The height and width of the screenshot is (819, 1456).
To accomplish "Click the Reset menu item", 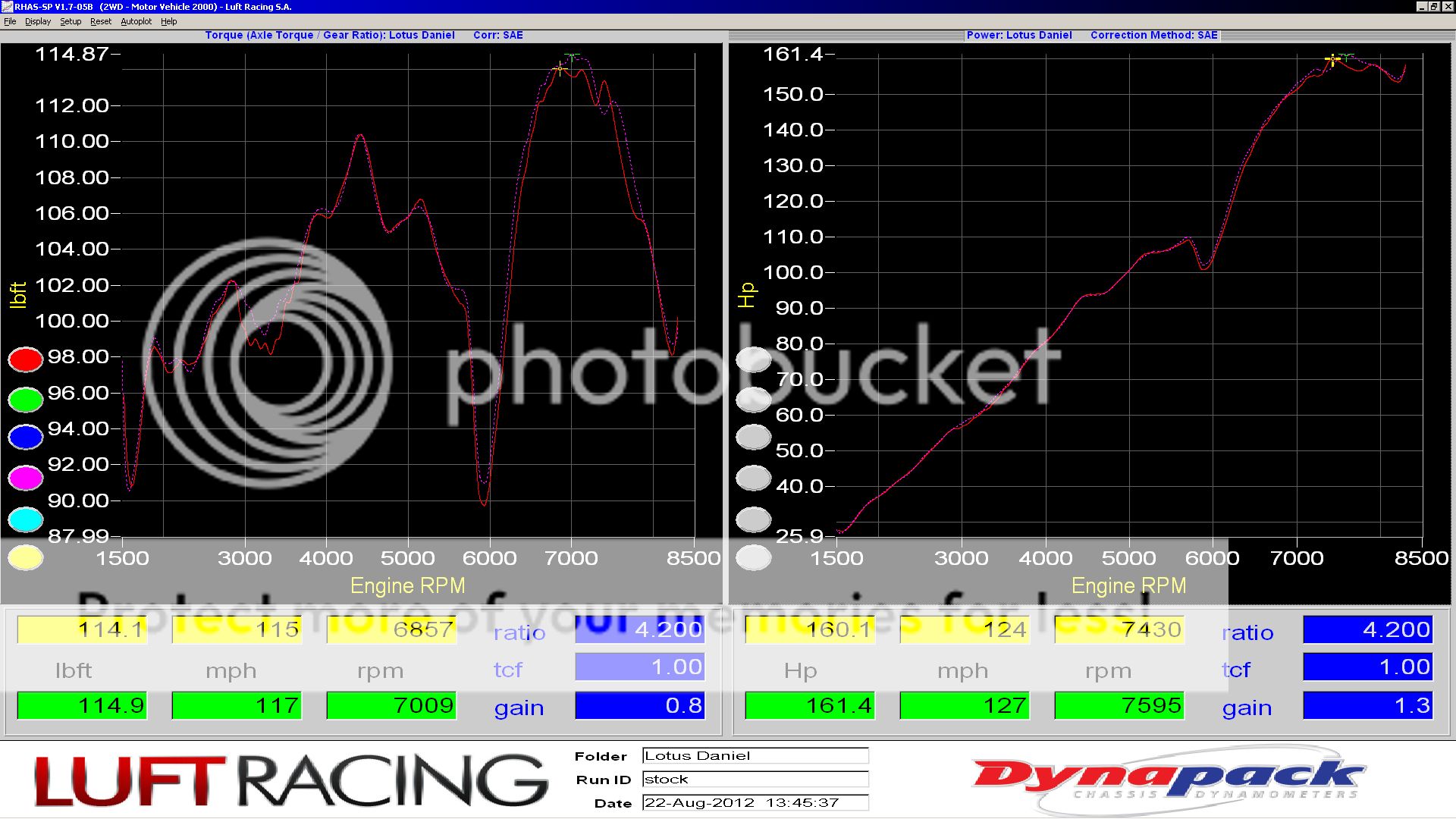I will [101, 21].
